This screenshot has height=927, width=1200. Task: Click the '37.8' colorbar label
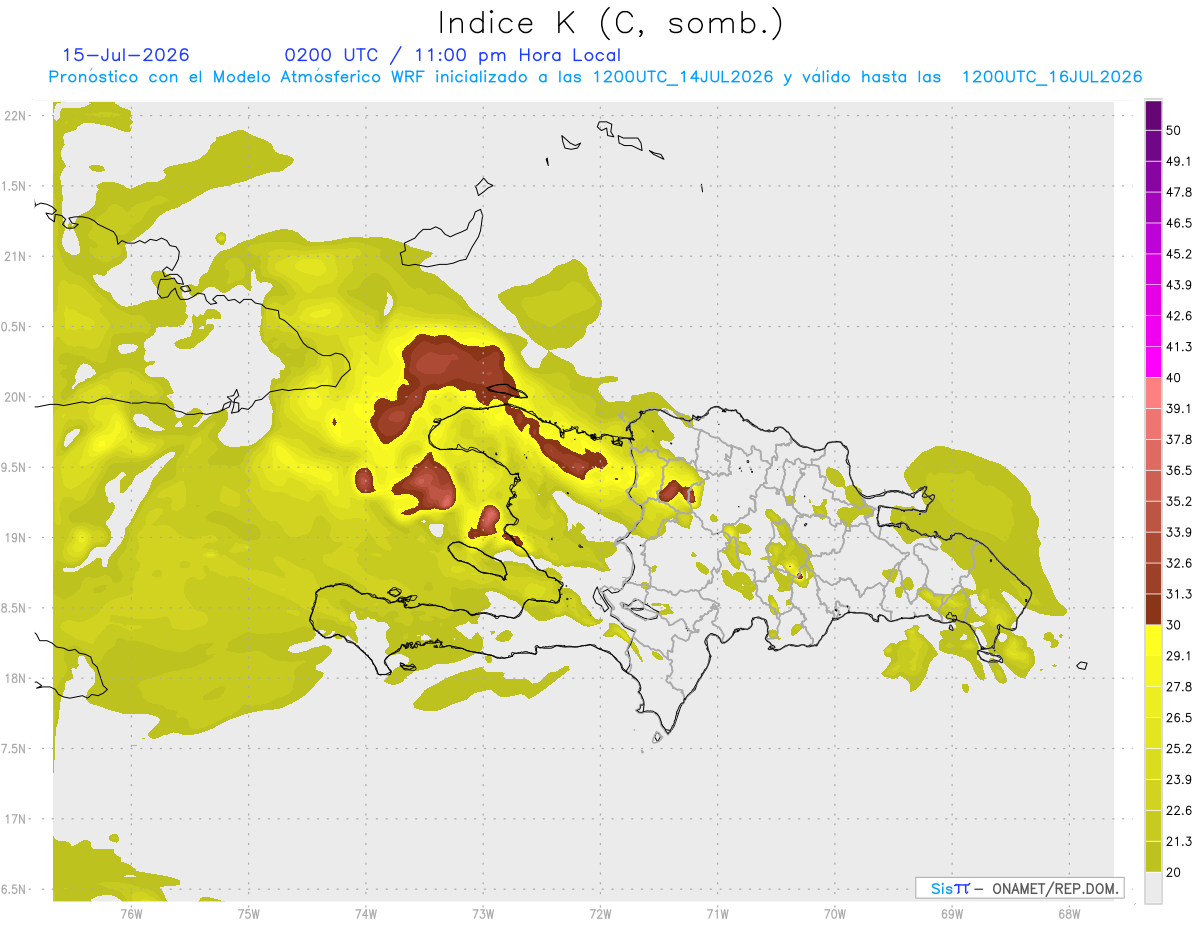coord(1179,439)
